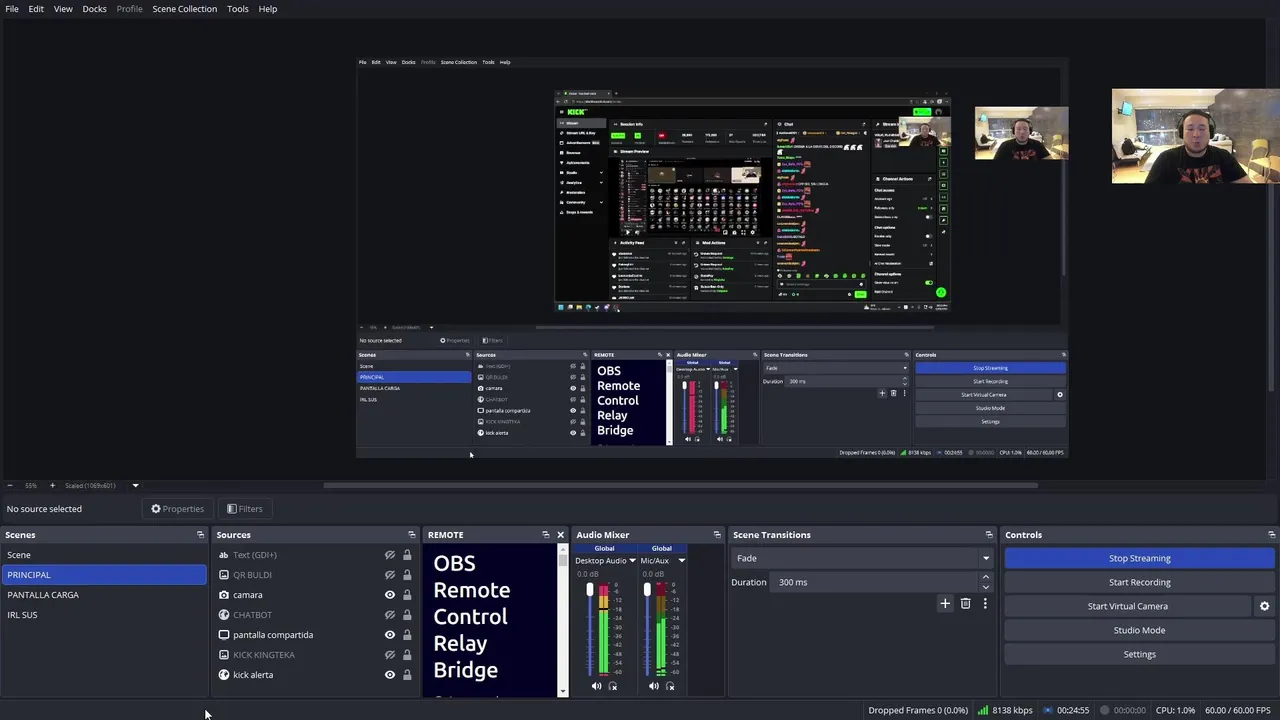Float the Scenes dock
The image size is (1280, 720).
tap(200, 535)
